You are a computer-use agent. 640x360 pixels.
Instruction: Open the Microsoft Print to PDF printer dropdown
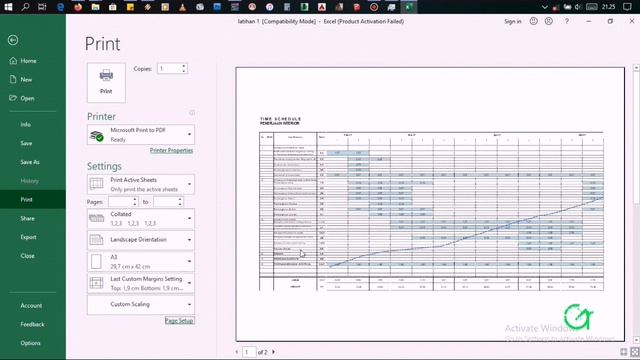141,135
